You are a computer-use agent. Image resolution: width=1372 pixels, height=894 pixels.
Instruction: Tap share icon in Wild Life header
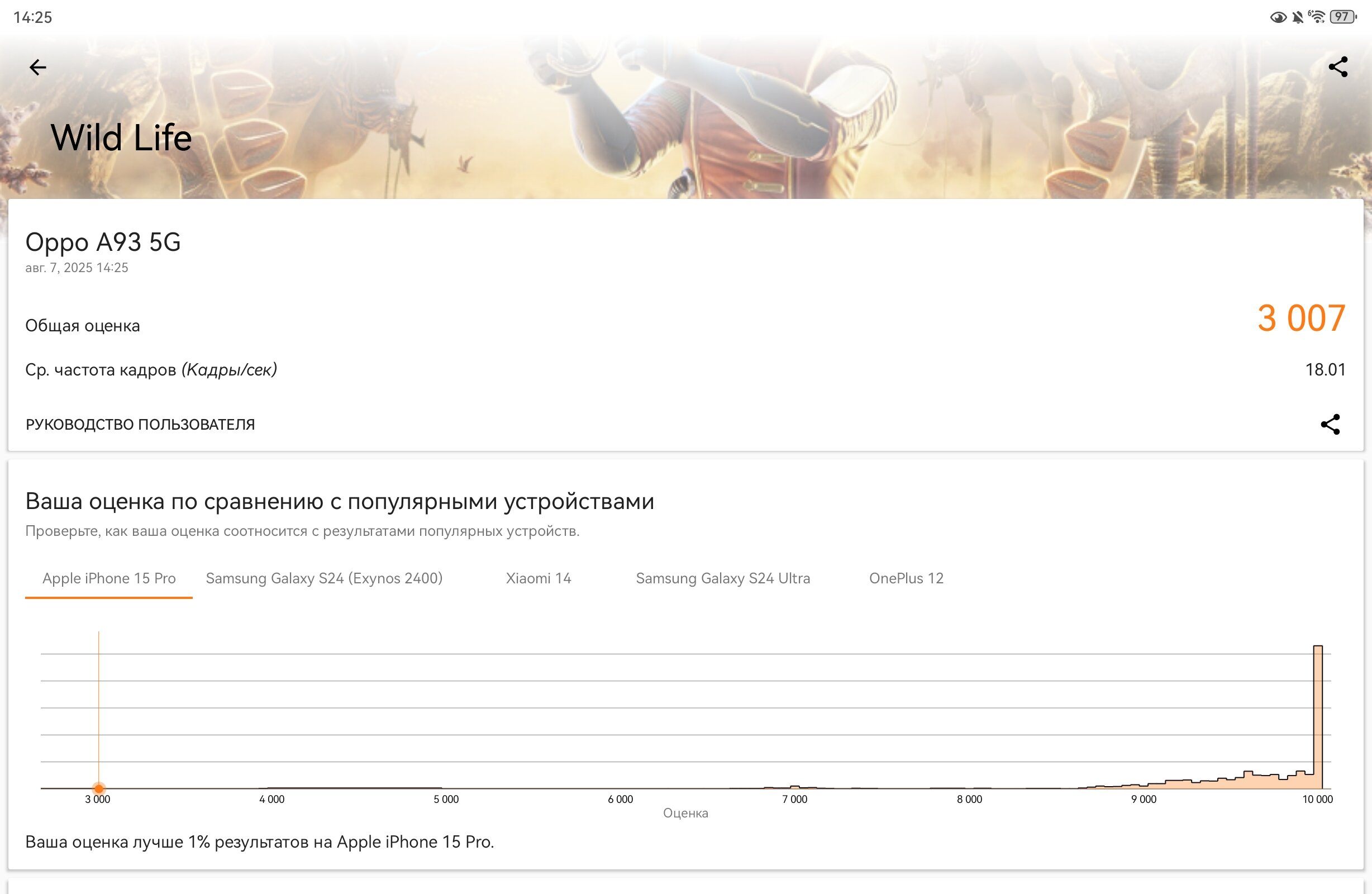coord(1338,67)
